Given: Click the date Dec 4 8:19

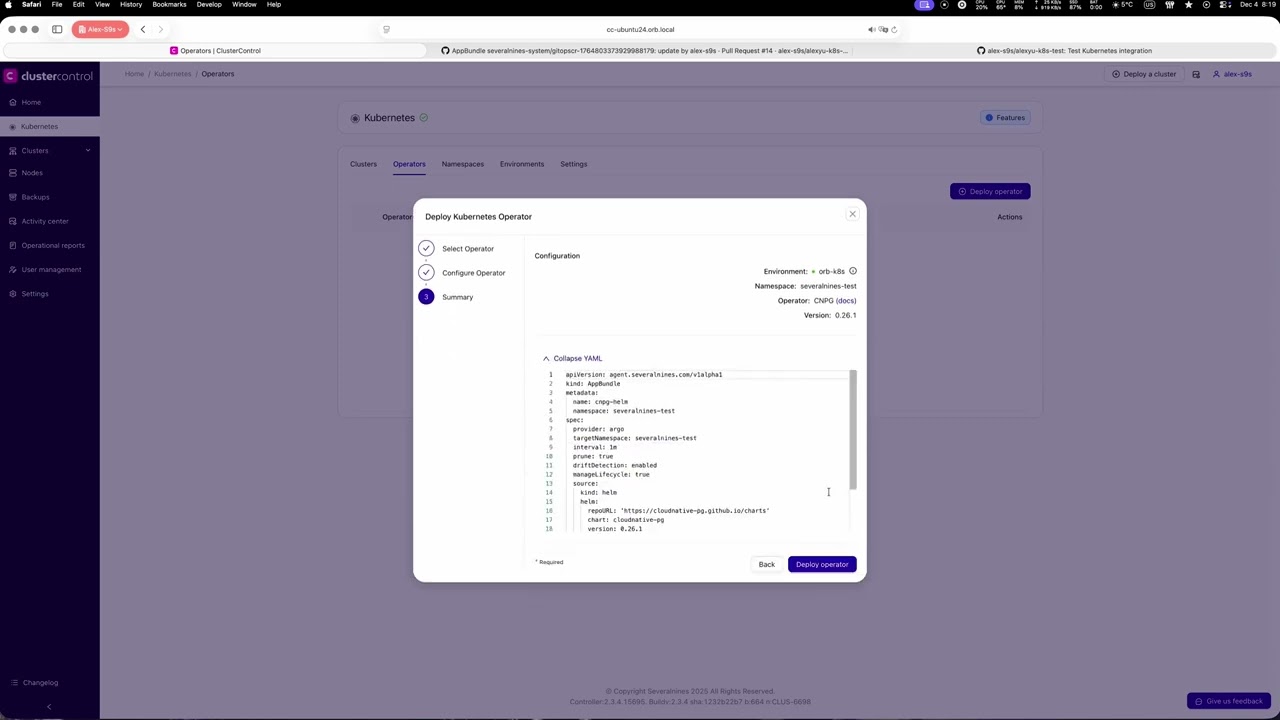Looking at the screenshot, I should point(1257,4).
